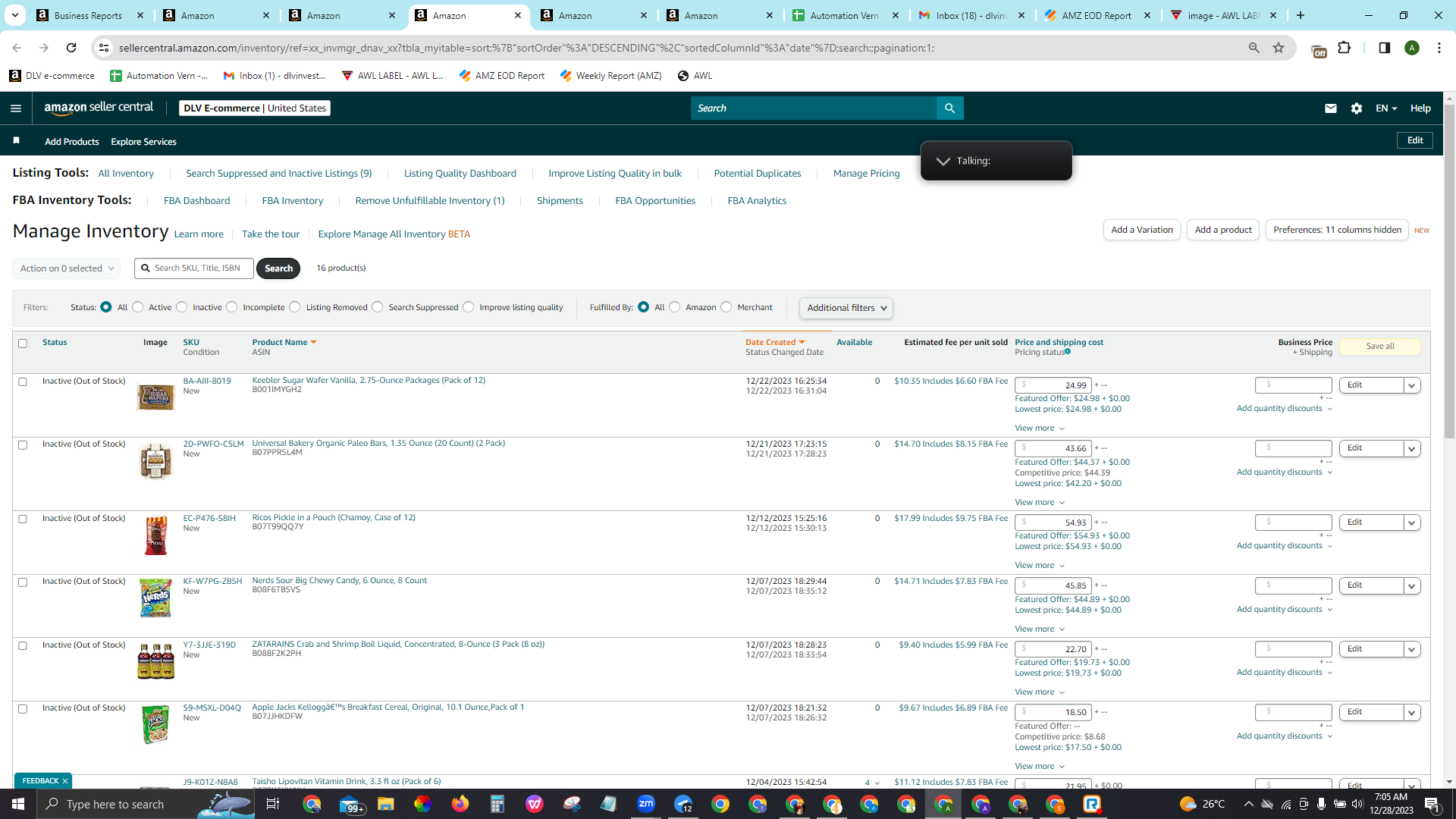This screenshot has height=819, width=1456.
Task: Open the Manage Pricing link
Action: click(x=867, y=174)
